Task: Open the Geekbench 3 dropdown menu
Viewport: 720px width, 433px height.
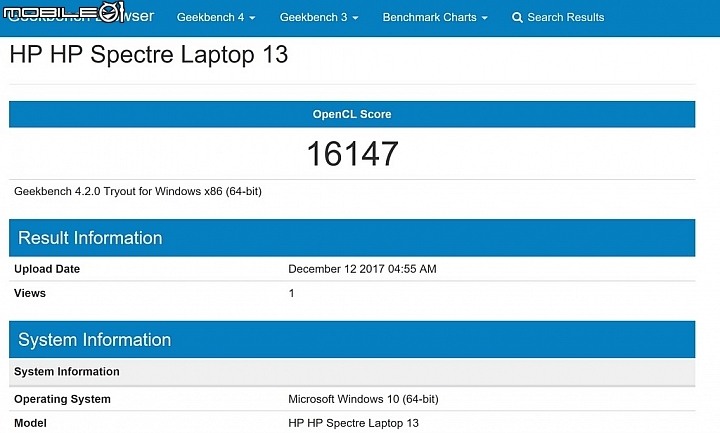Action: (x=319, y=17)
